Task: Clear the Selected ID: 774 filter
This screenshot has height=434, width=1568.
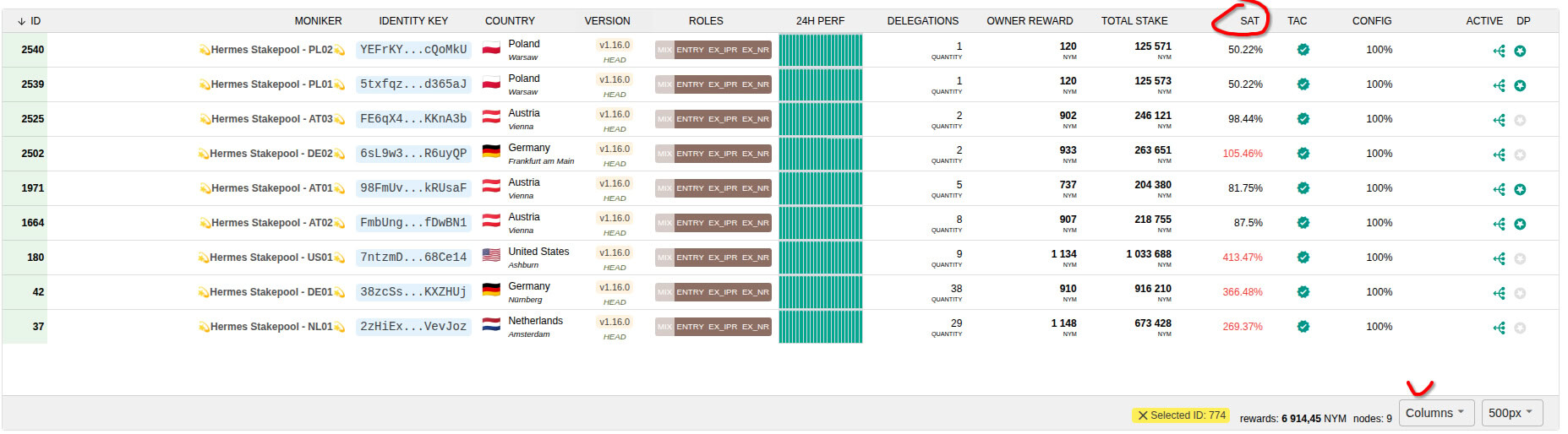Action: (1143, 415)
